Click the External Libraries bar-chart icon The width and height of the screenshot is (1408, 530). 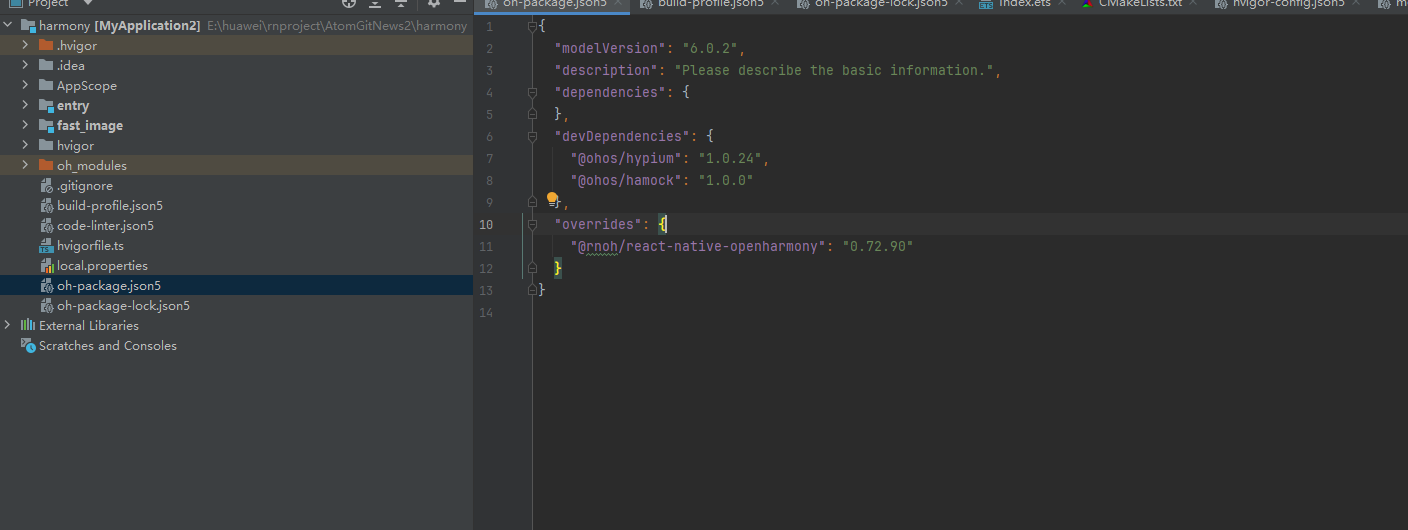point(28,326)
